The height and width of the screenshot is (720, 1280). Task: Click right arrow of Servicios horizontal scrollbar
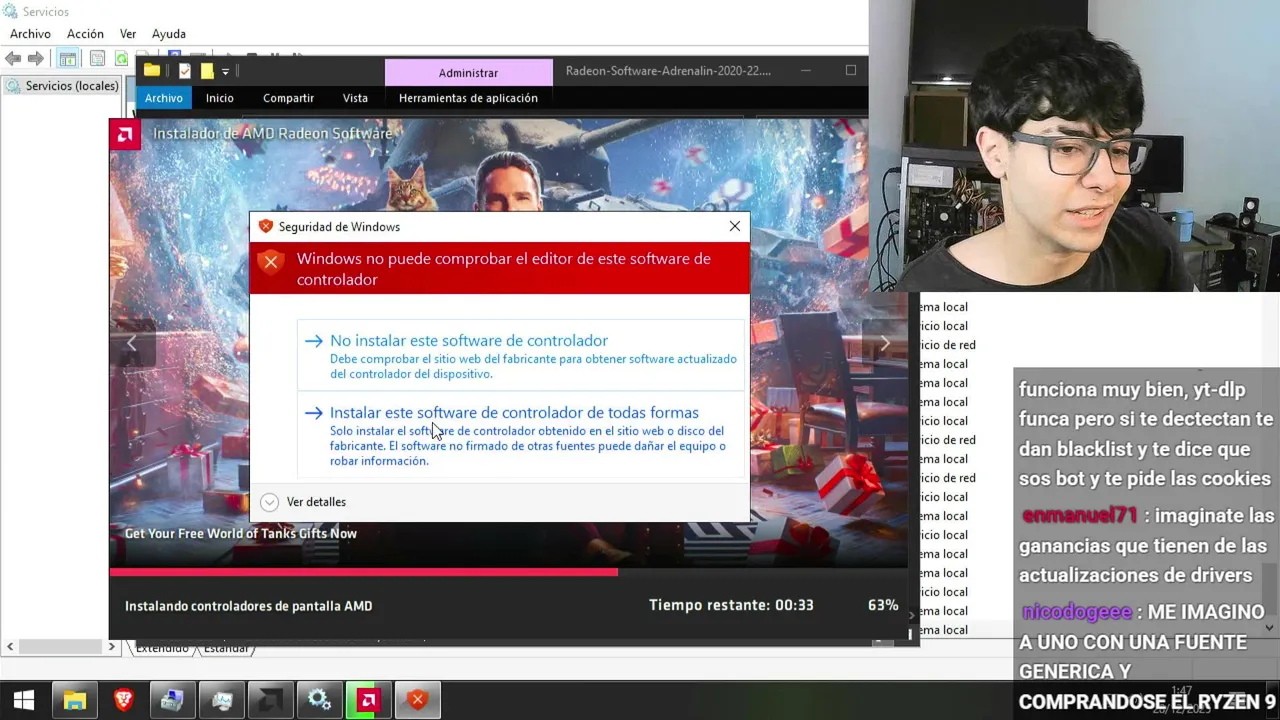(111, 647)
